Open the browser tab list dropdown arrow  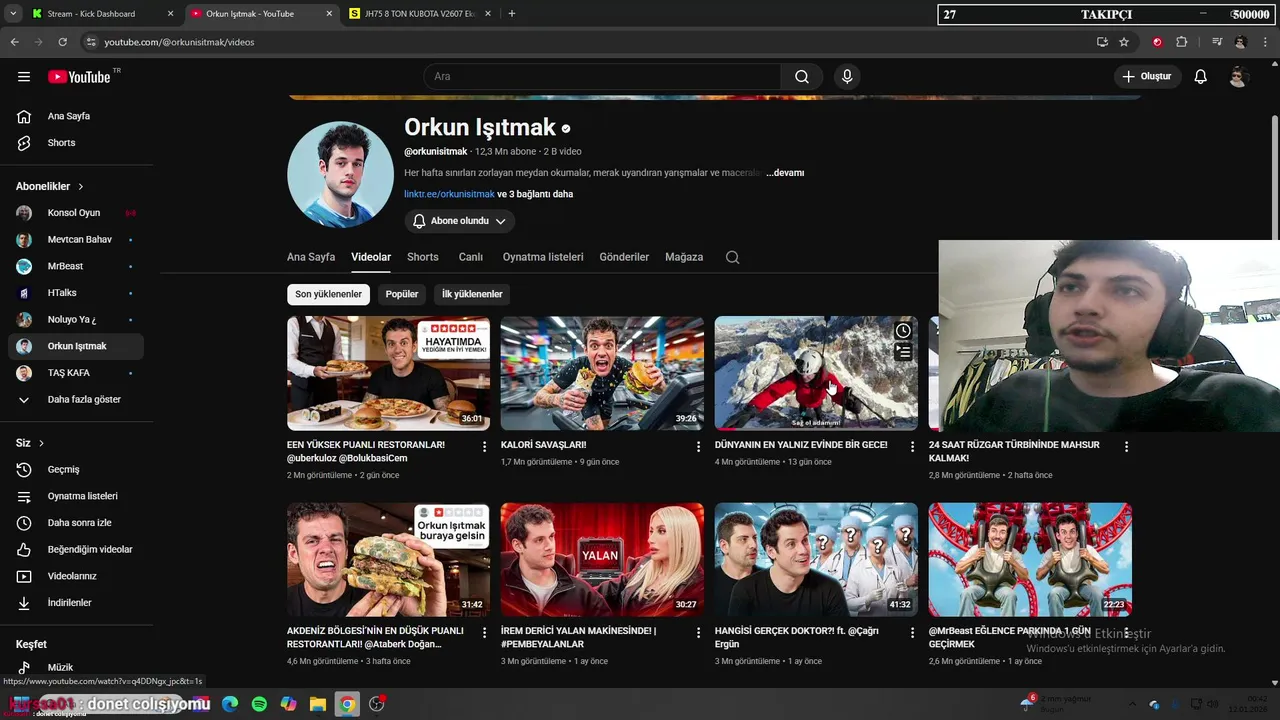tap(13, 14)
